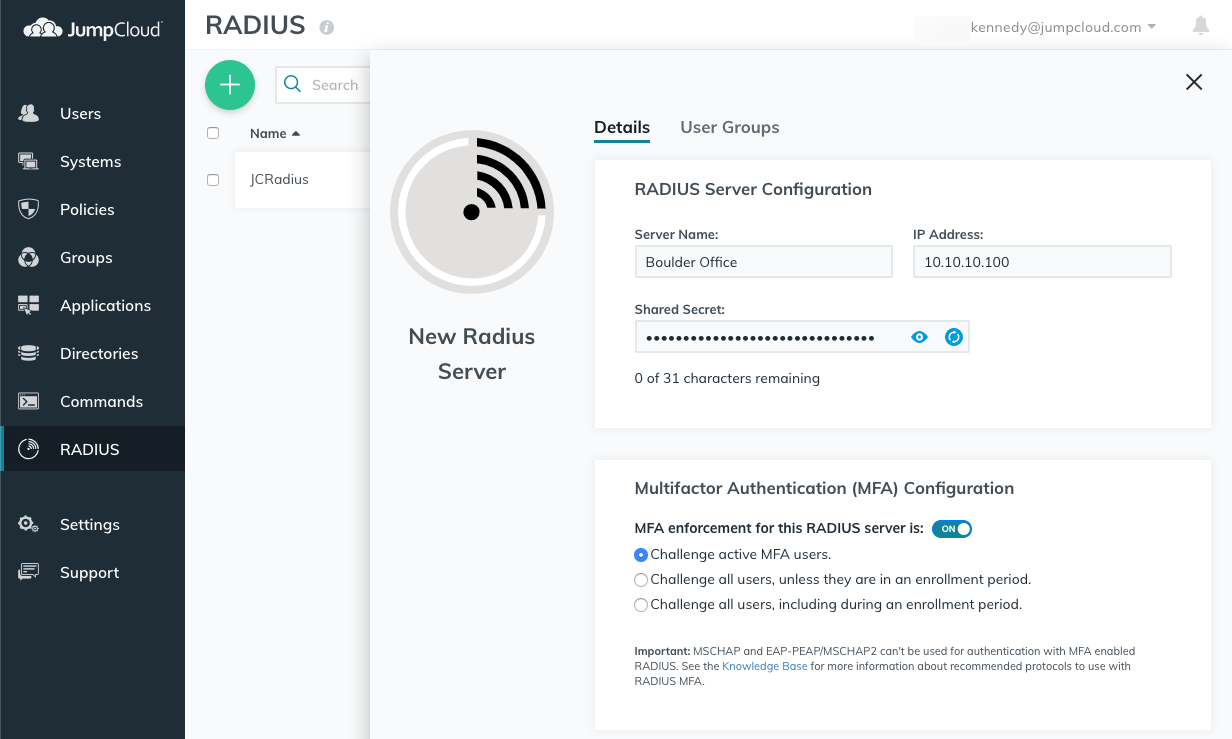
Task: Click the Server Name field
Action: [x=764, y=262]
